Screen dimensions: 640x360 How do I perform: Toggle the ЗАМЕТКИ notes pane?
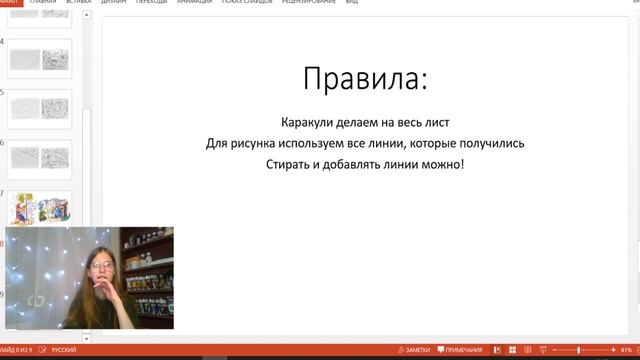coord(414,350)
